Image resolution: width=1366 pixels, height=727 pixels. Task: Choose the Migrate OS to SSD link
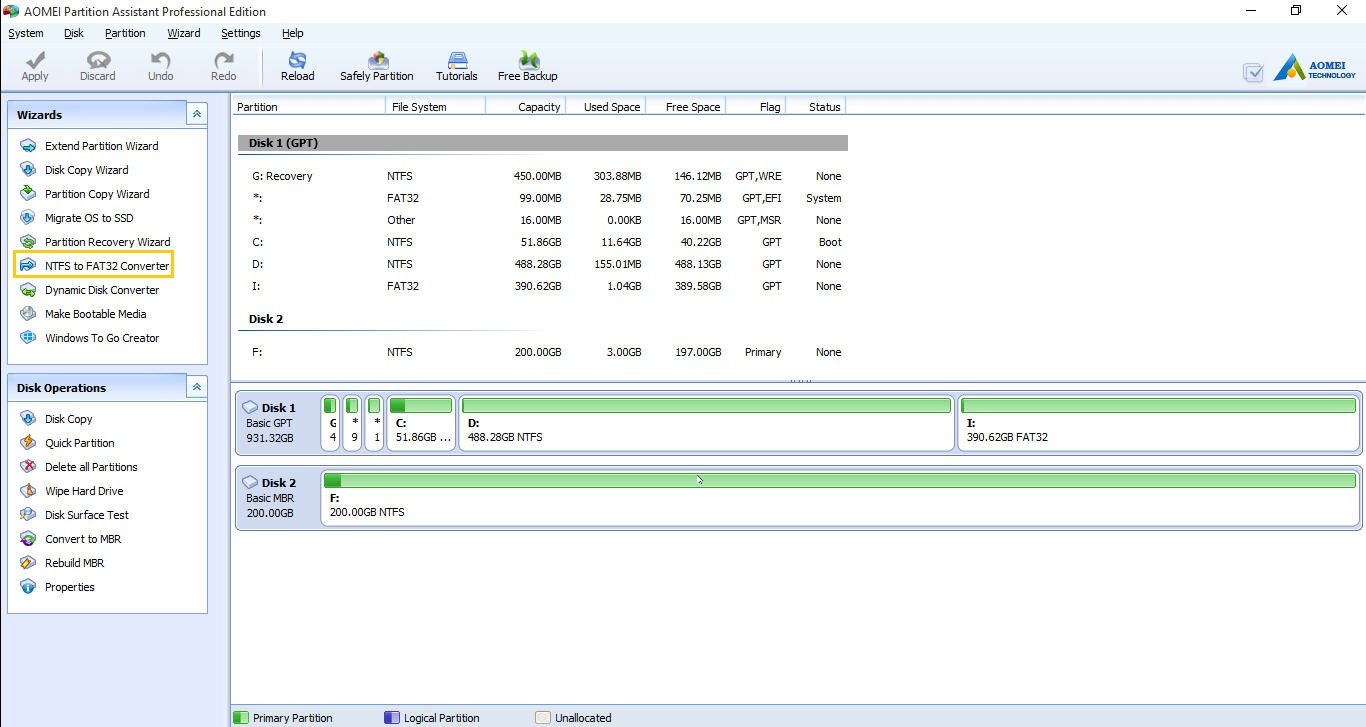89,218
